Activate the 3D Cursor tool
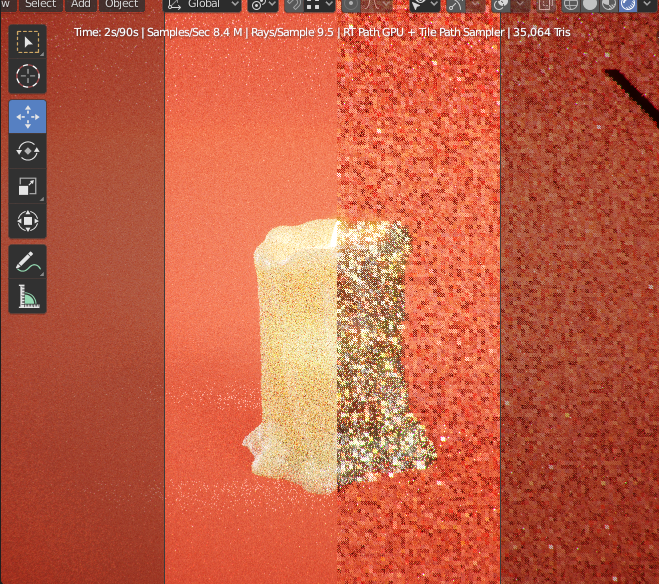Viewport: 659px width, 584px height. 27,76
